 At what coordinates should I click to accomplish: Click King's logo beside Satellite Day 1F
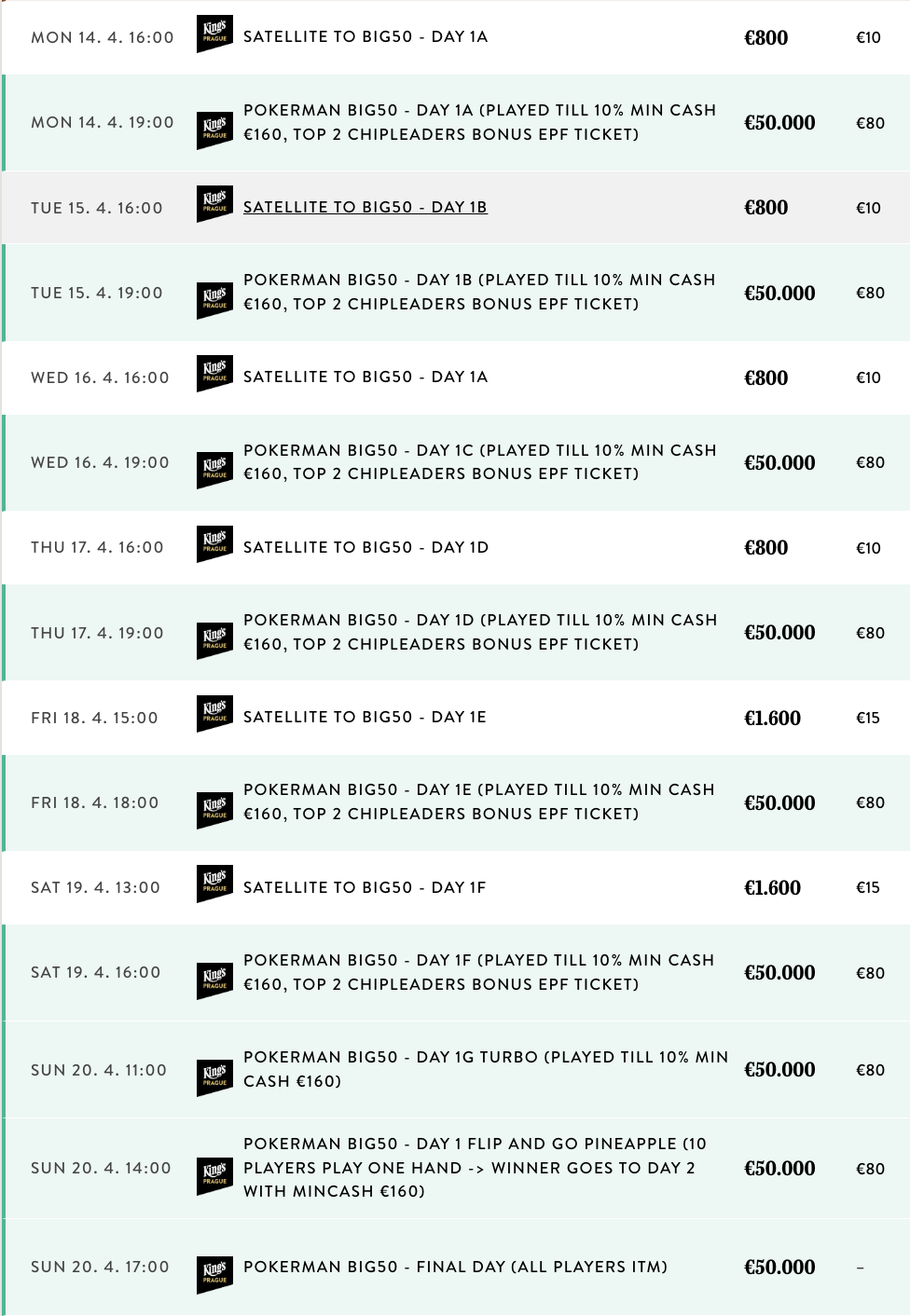tap(214, 884)
